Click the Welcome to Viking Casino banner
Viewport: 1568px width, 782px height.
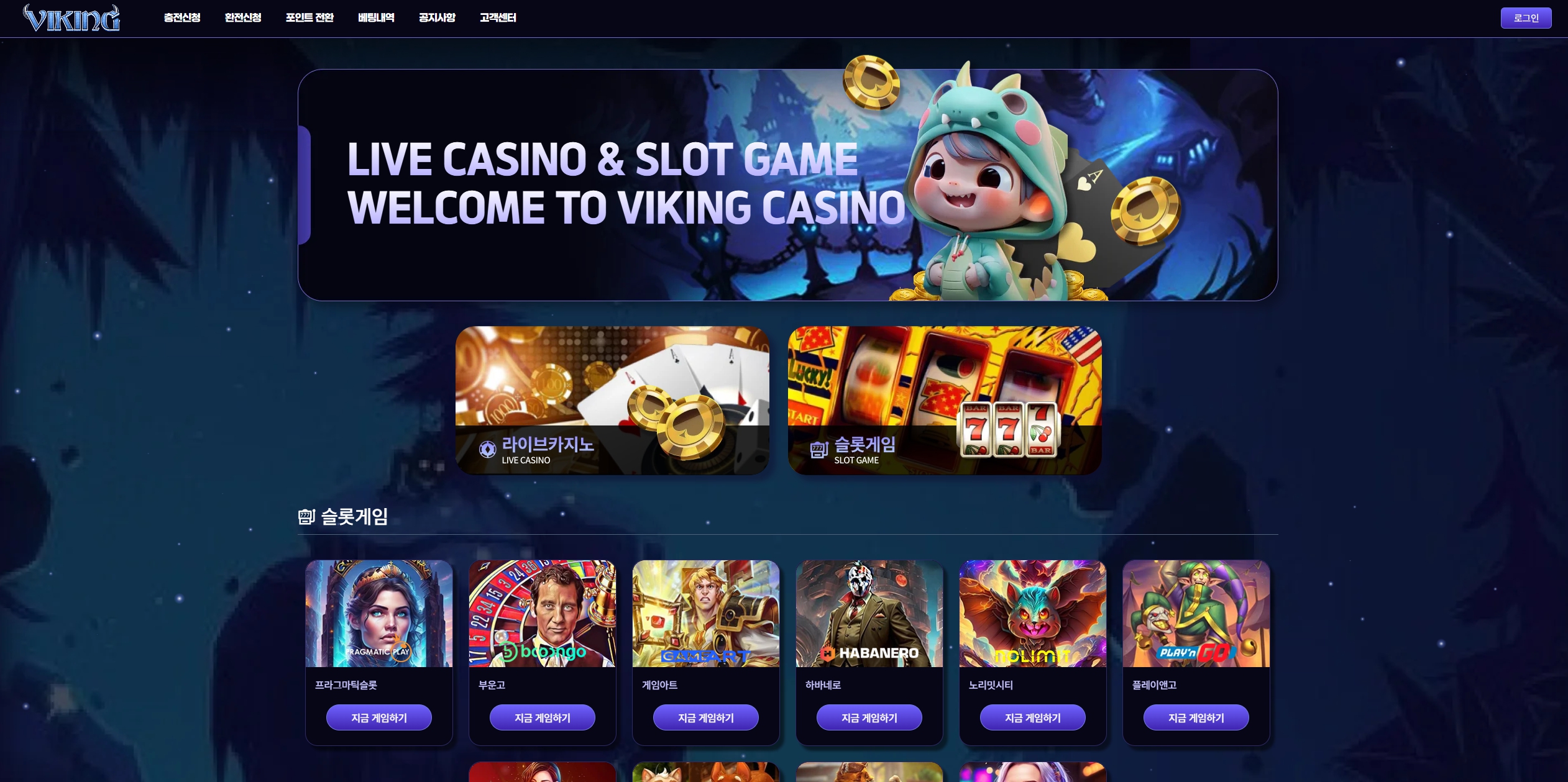(x=788, y=185)
